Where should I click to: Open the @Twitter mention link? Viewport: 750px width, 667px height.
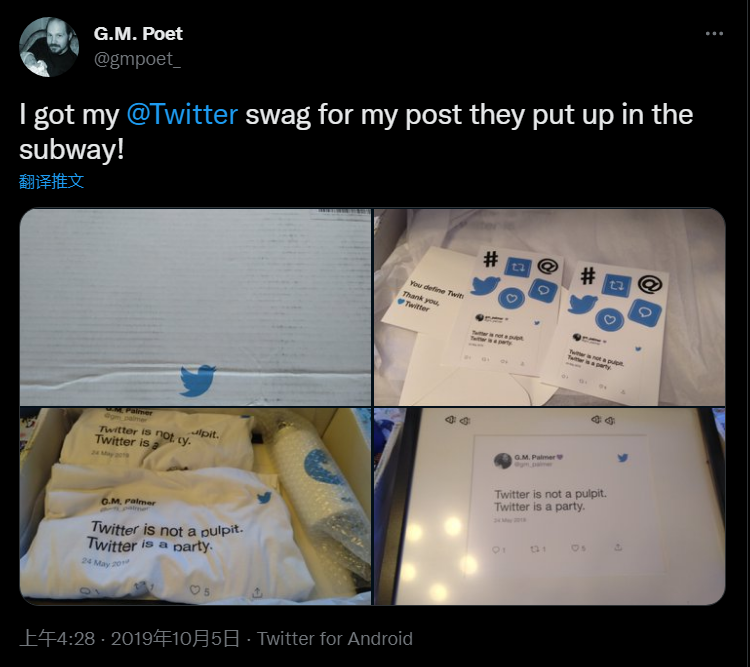pyautogui.click(x=182, y=114)
